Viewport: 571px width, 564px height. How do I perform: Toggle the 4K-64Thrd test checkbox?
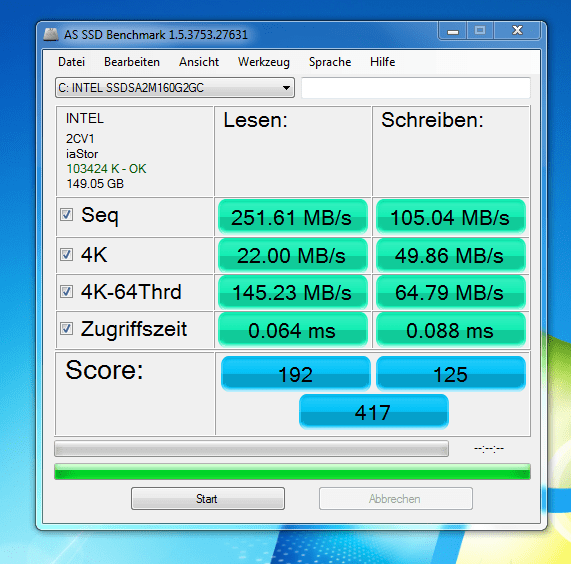66,291
